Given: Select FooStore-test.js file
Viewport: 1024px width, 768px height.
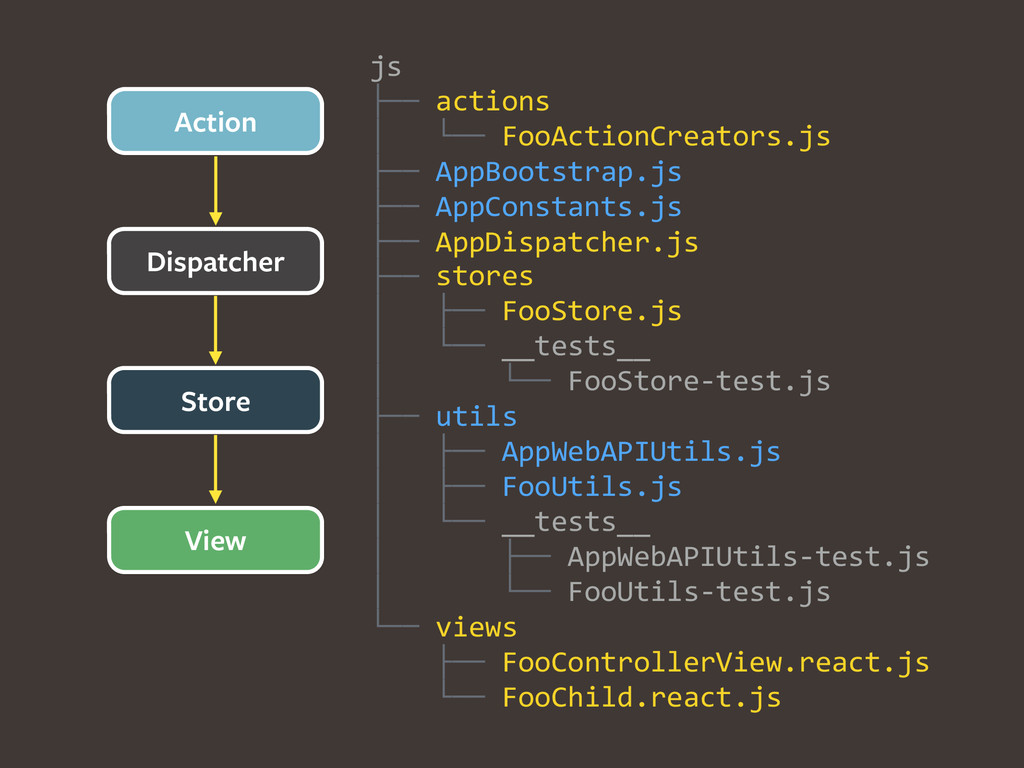Looking at the screenshot, I should pos(698,382).
